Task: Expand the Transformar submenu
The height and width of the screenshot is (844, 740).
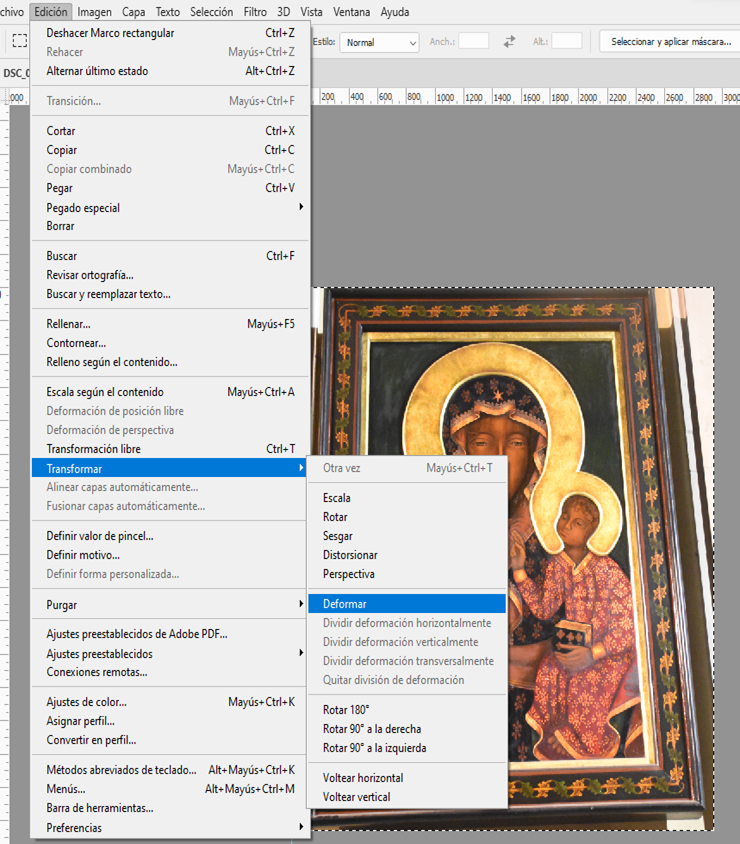Action: (171, 468)
